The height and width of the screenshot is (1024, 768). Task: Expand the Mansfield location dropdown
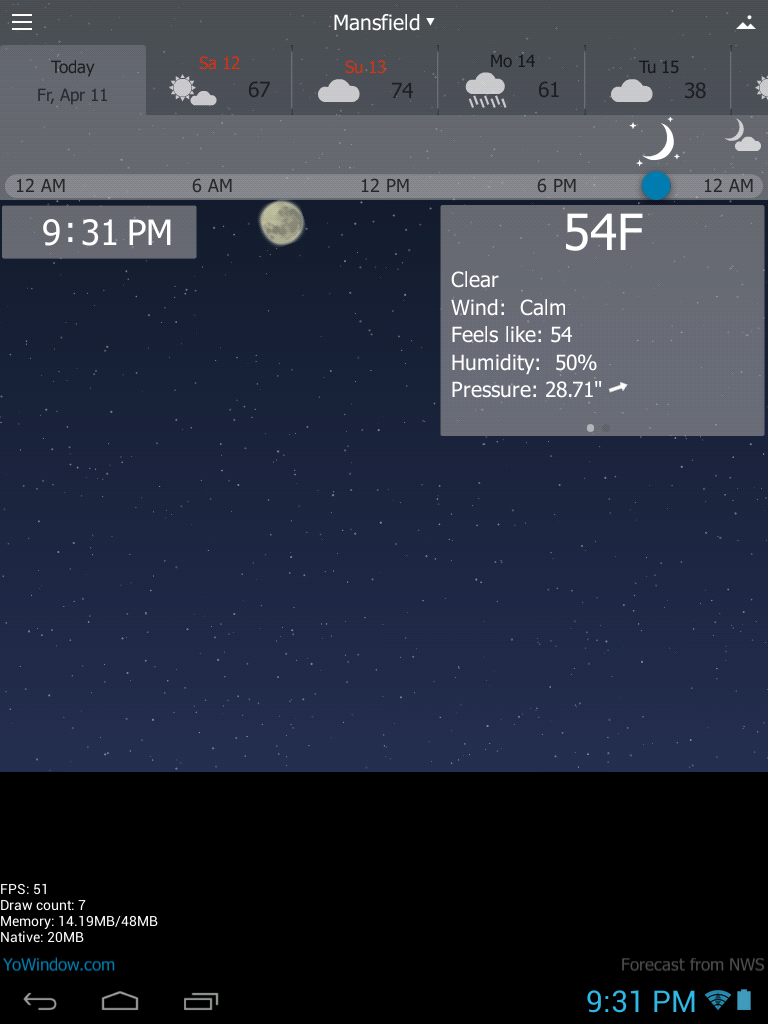(x=383, y=22)
